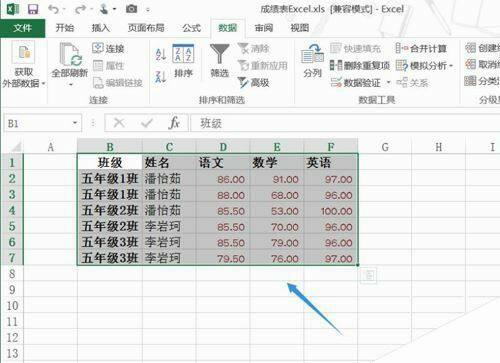Click cell B1 containing 班级
This screenshot has width=500, height=363.
pos(110,163)
